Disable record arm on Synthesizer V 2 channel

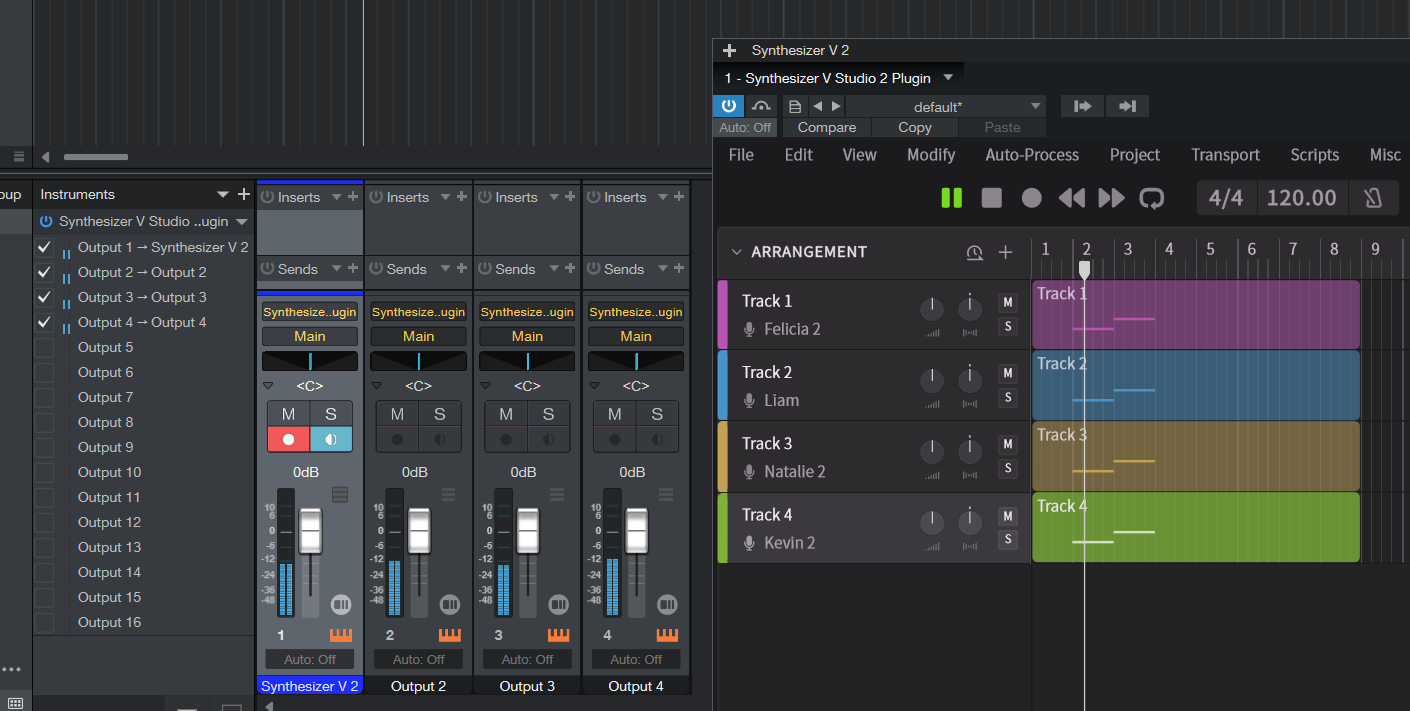[x=288, y=439]
